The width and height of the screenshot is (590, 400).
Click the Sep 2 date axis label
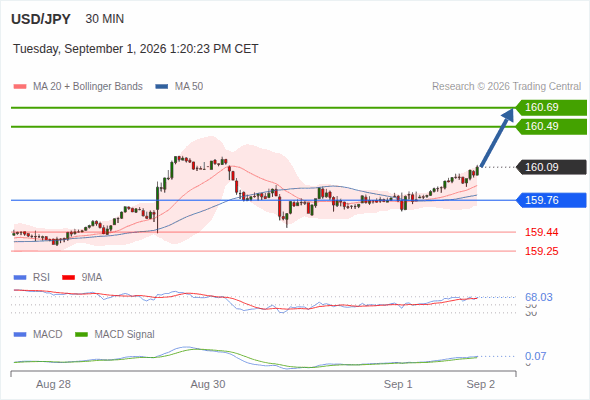click(481, 384)
